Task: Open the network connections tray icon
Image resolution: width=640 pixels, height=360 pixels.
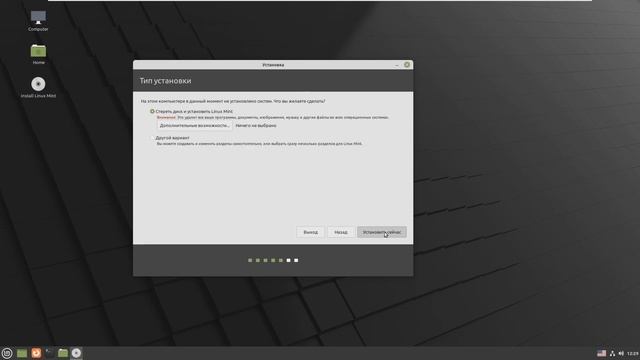Action: pos(612,353)
